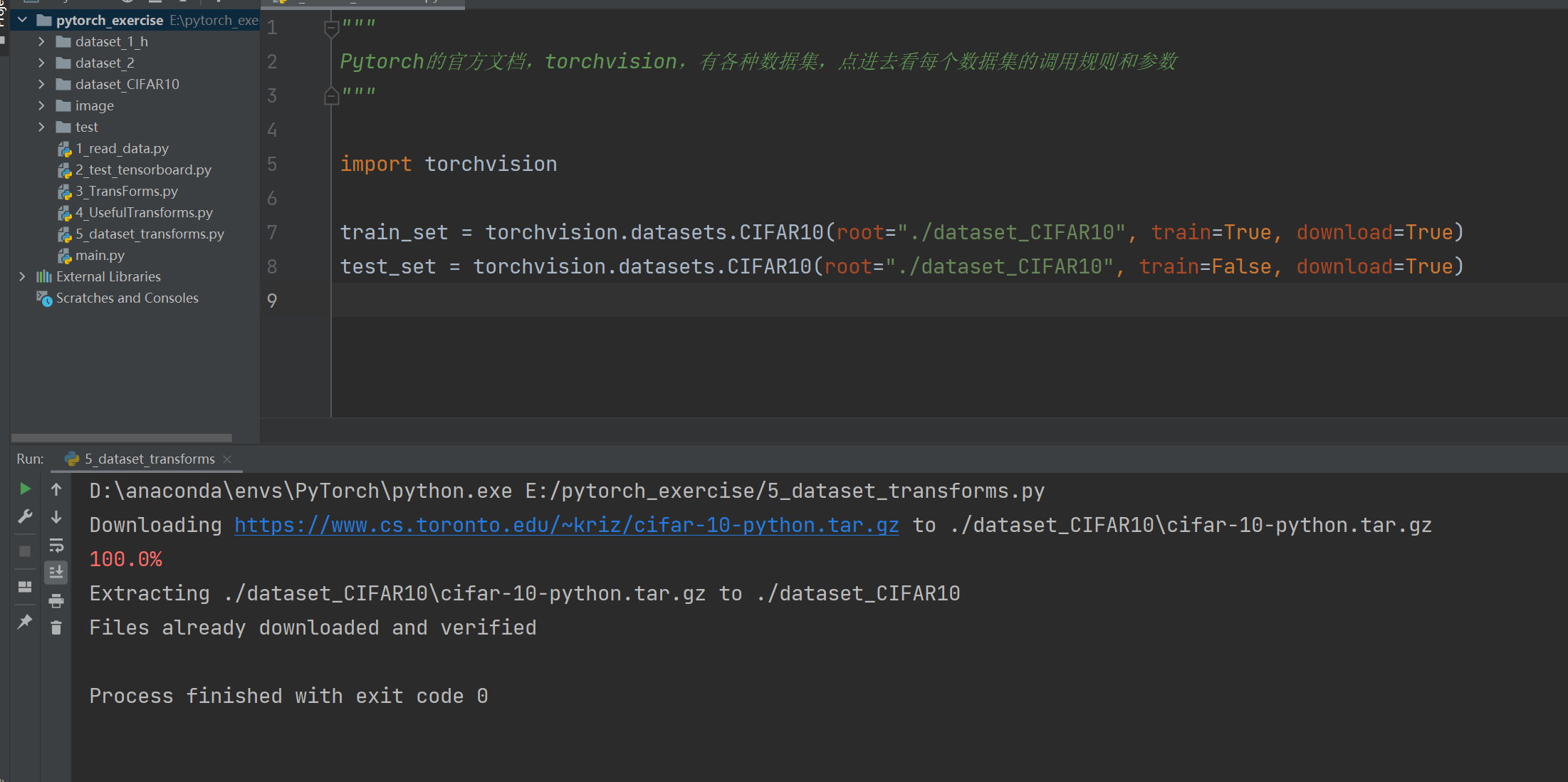
Task: Open the cifar-10-python.tar.gz download link
Action: coord(566,526)
